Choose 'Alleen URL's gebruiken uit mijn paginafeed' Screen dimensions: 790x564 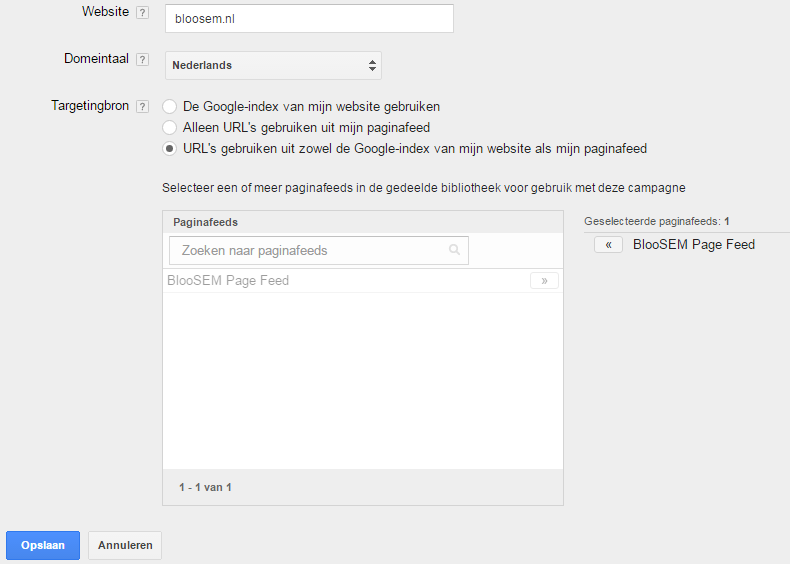point(170,127)
